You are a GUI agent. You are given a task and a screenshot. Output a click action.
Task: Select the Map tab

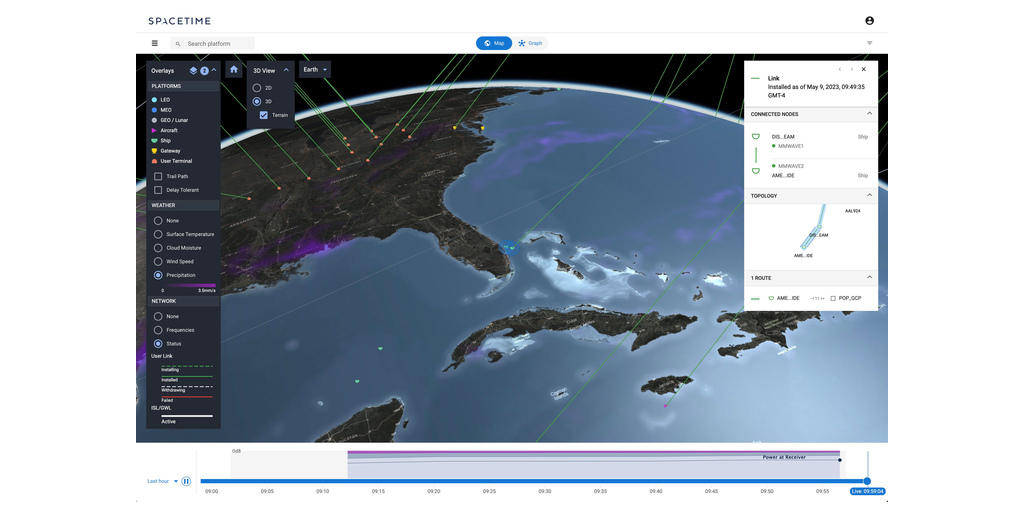tap(493, 43)
